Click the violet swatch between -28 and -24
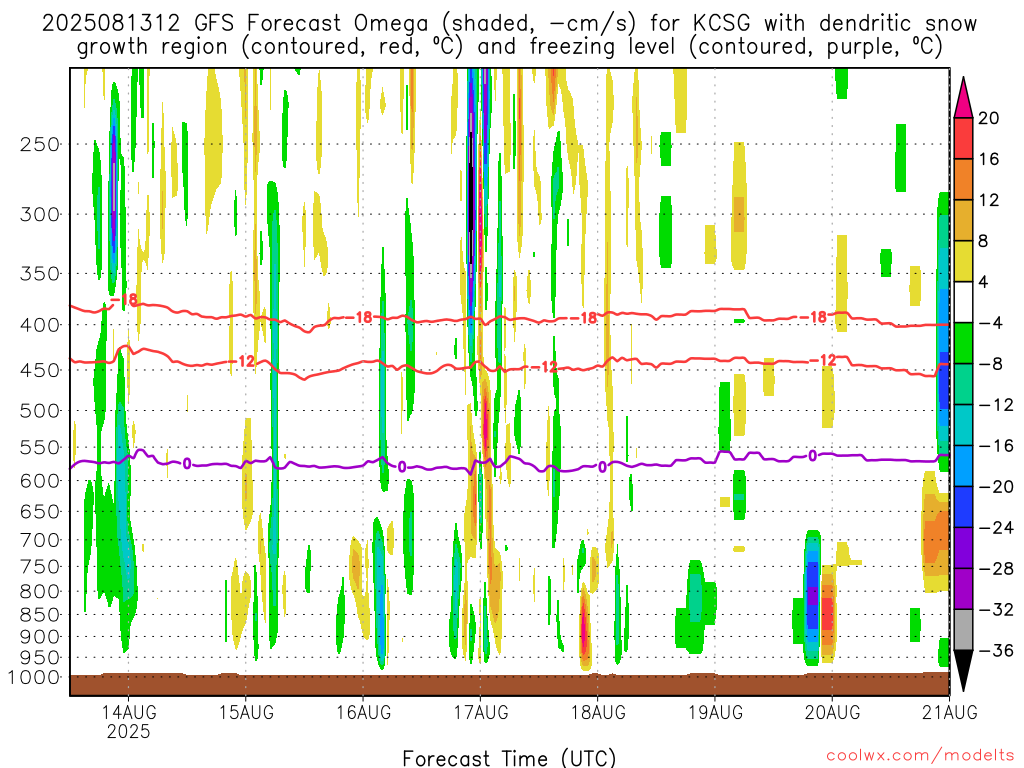Viewport: 1024px width, 768px height. click(x=963, y=548)
